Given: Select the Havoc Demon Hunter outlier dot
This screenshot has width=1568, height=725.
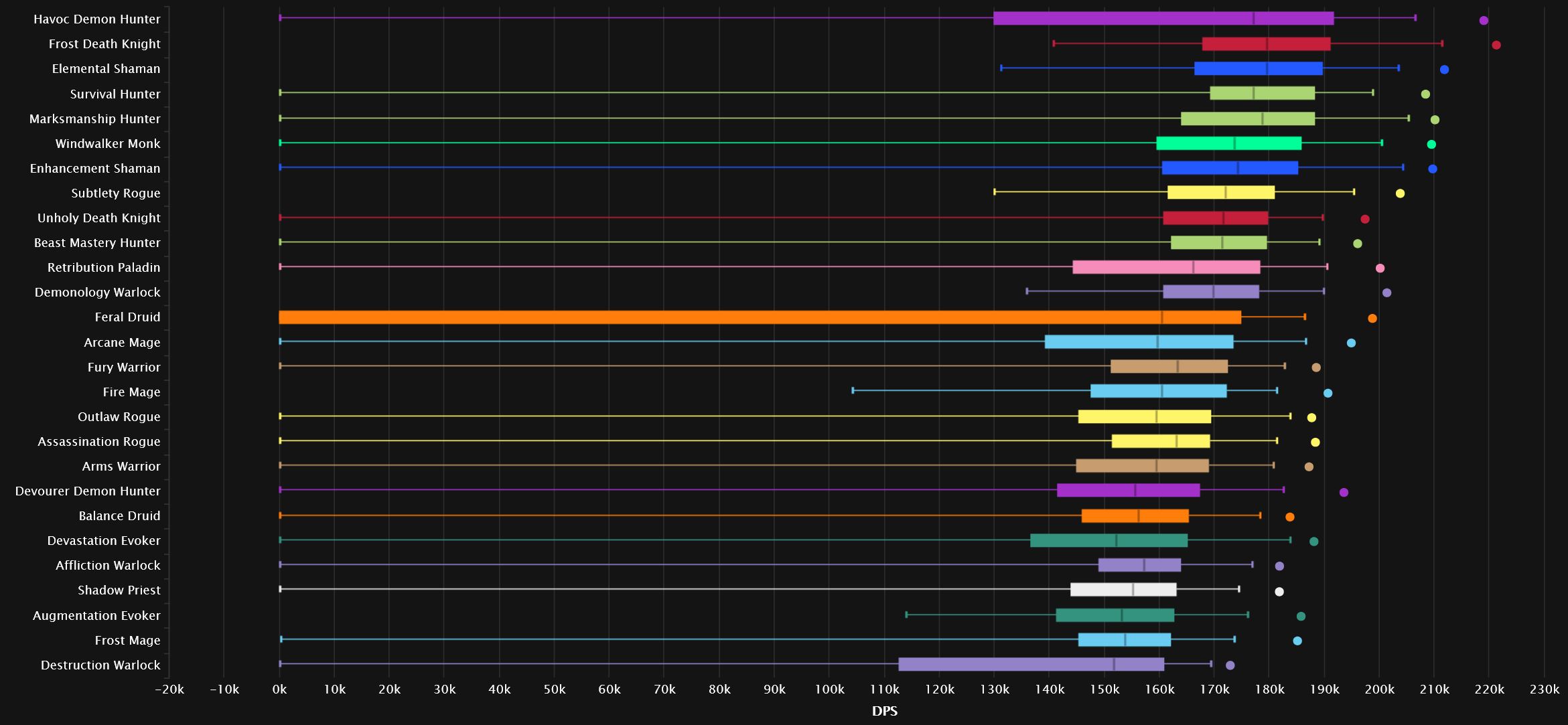Looking at the screenshot, I should (x=1484, y=21).
